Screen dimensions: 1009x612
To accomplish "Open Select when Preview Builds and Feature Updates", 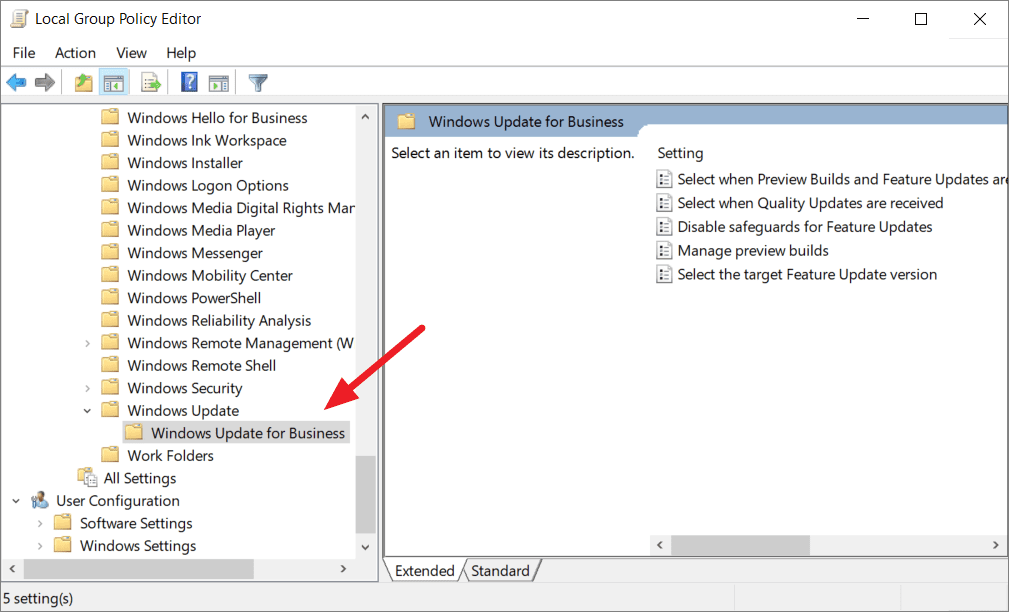I will [842, 179].
